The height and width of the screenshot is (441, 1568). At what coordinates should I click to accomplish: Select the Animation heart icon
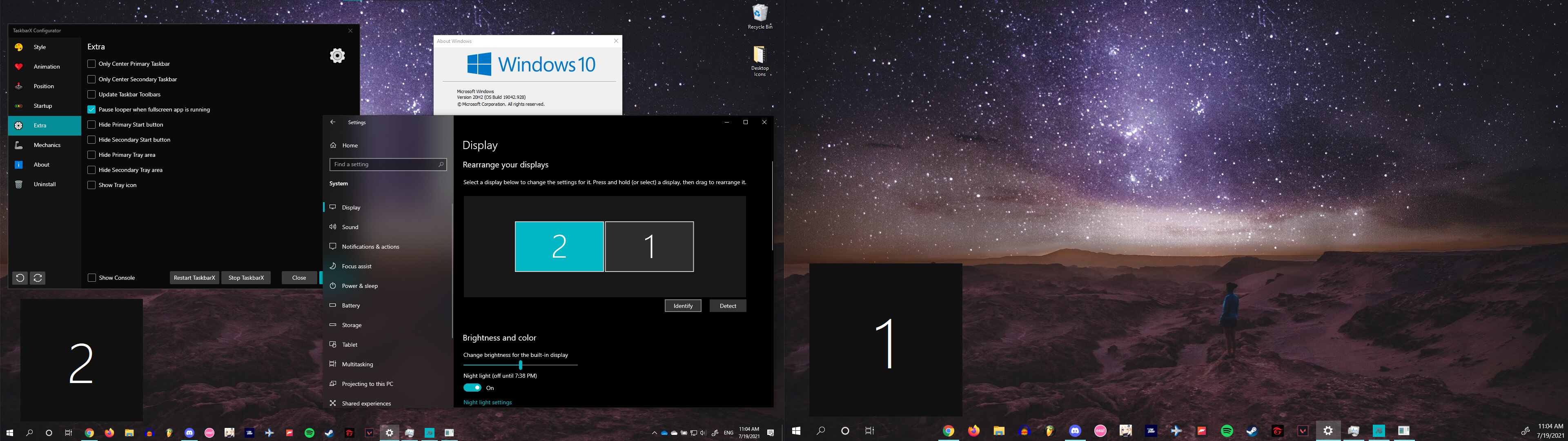coord(19,67)
